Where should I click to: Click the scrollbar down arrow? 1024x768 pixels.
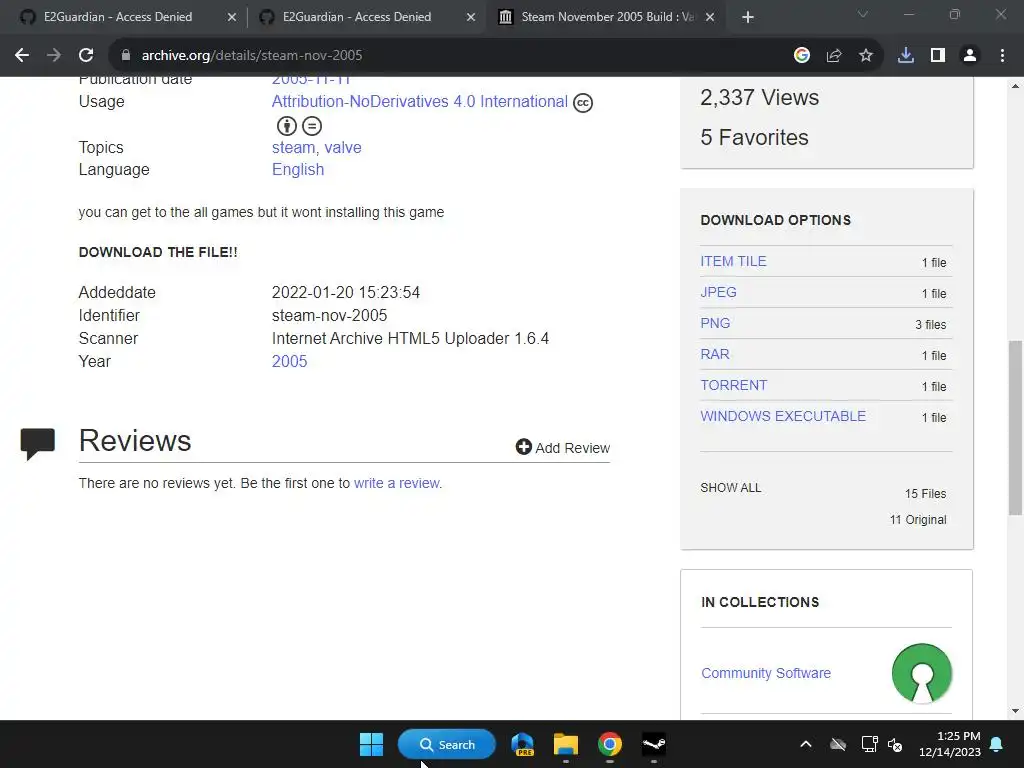pos(1016,711)
